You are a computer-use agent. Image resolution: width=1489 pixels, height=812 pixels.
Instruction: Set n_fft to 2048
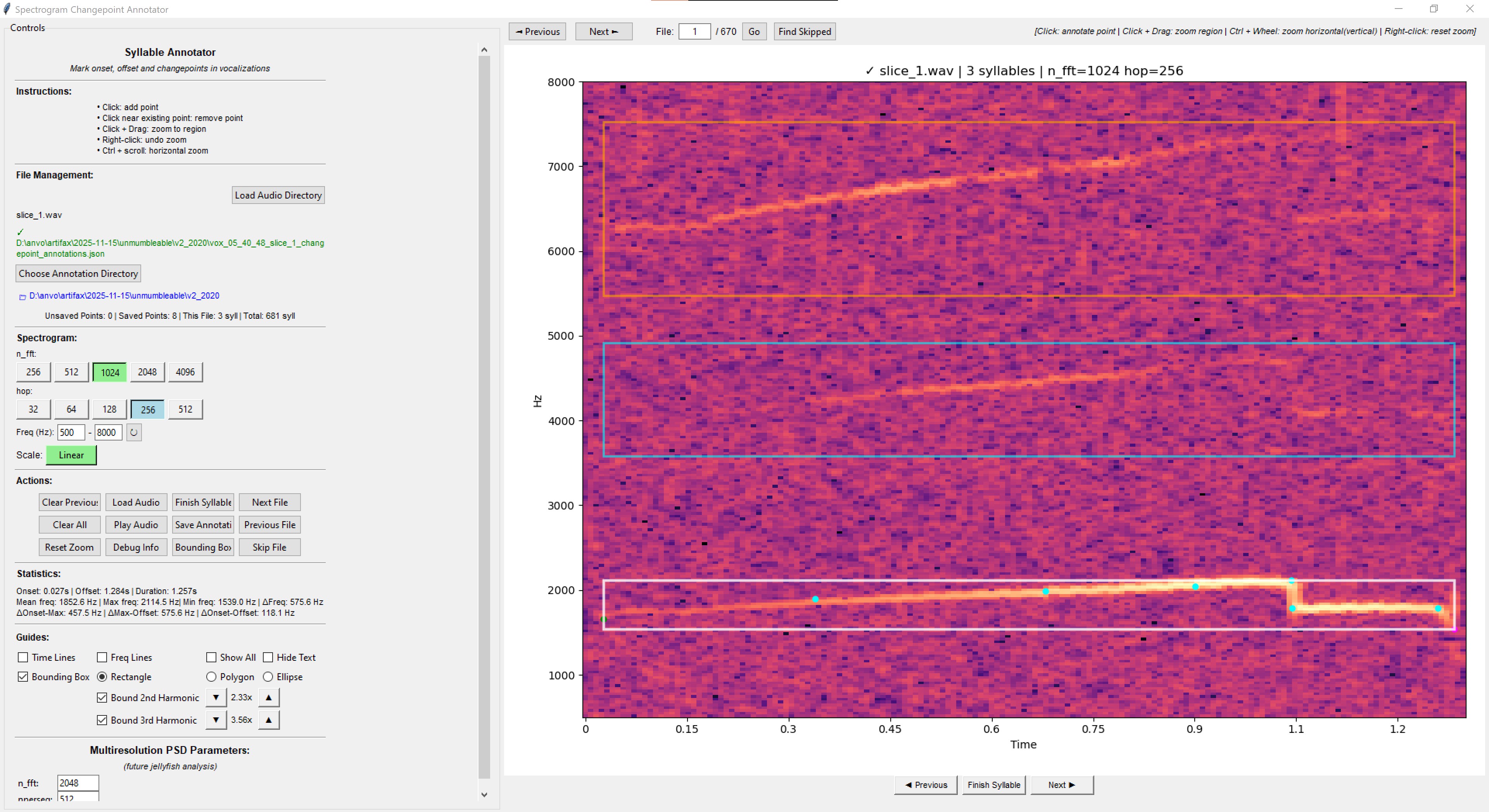tap(147, 372)
